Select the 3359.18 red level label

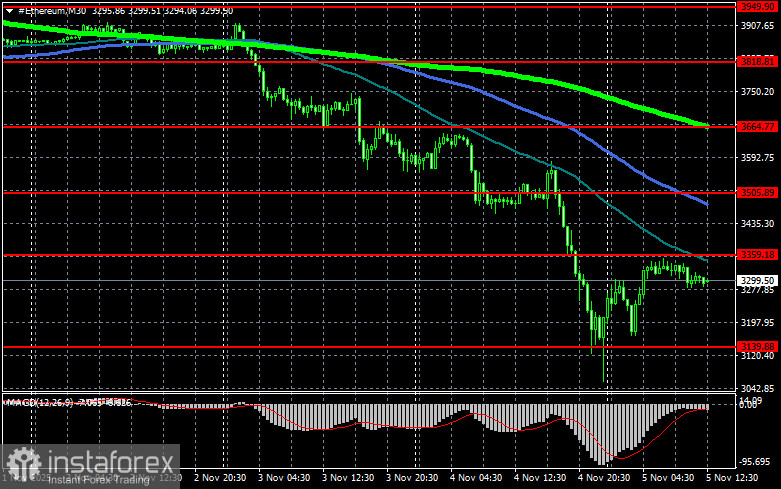point(757,254)
